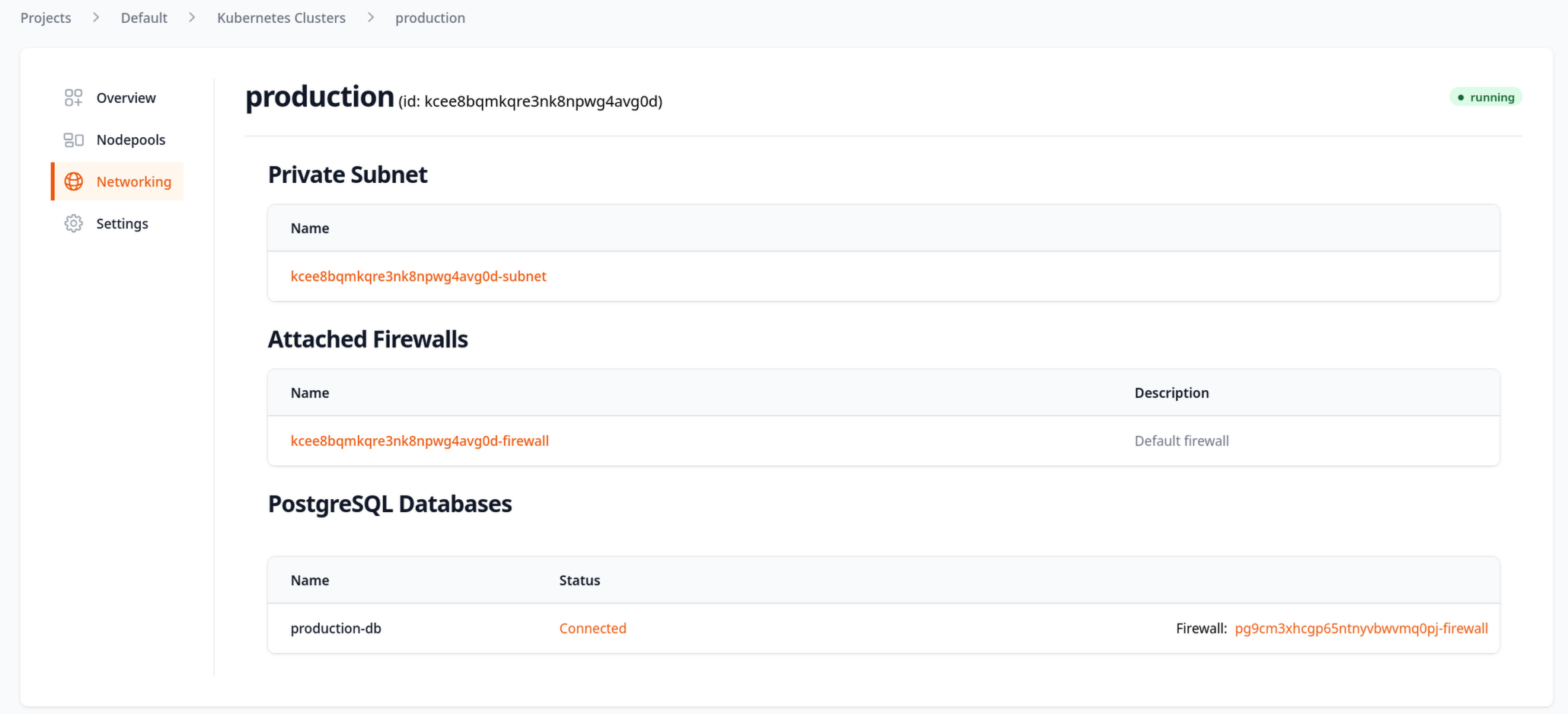Click the Name header in PostgreSQL Databases table
The width and height of the screenshot is (1568, 714).
click(x=310, y=580)
